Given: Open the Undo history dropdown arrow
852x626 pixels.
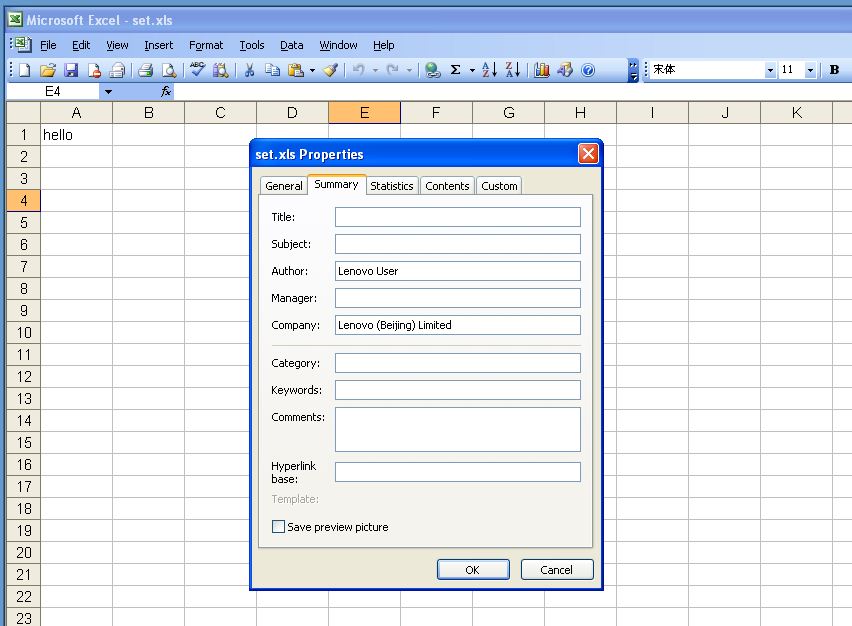Looking at the screenshot, I should pos(375,70).
